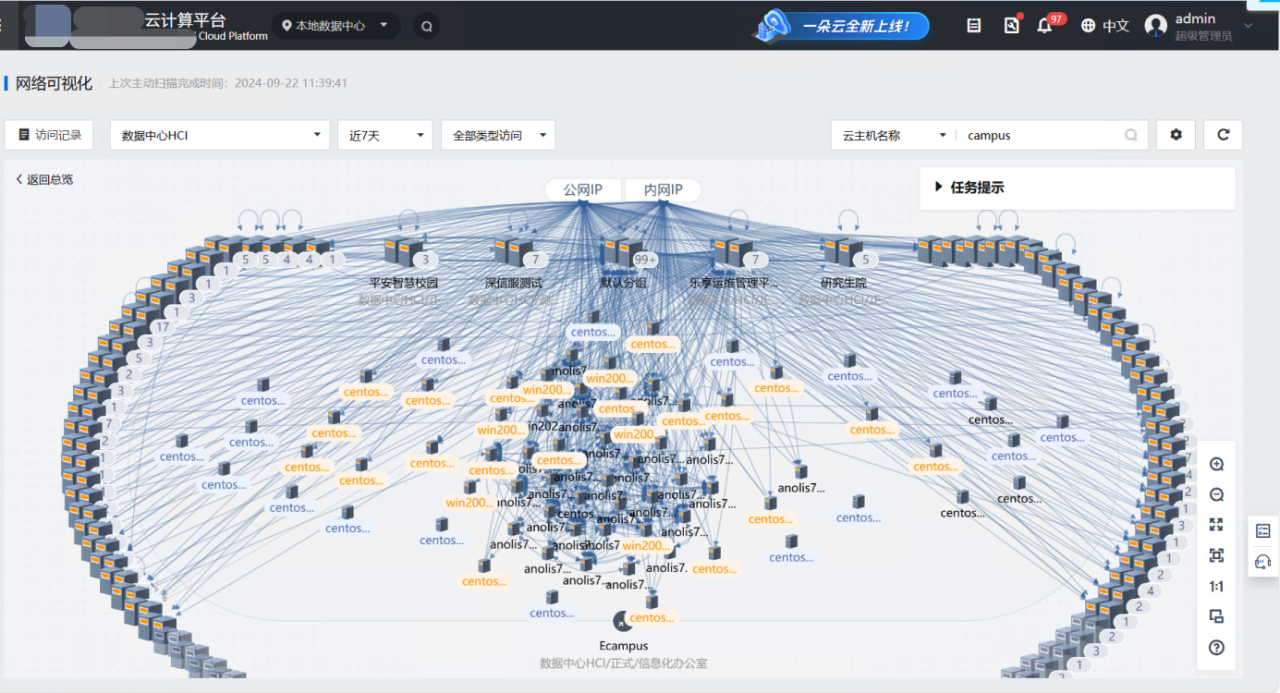Refresh the network topology view
The height and width of the screenshot is (693, 1280).
(1223, 135)
